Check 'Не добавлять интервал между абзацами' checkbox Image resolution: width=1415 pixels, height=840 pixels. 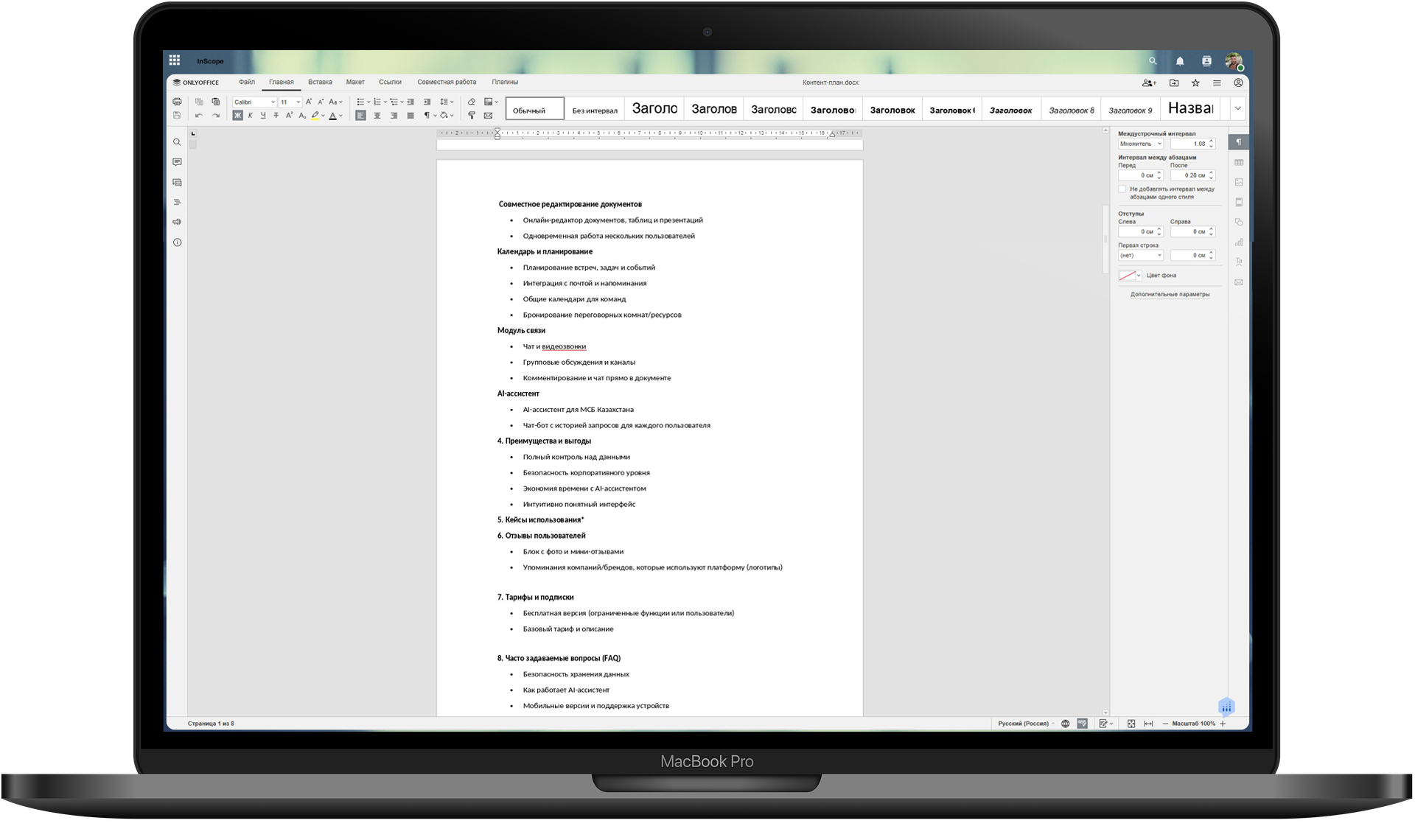pos(1122,189)
